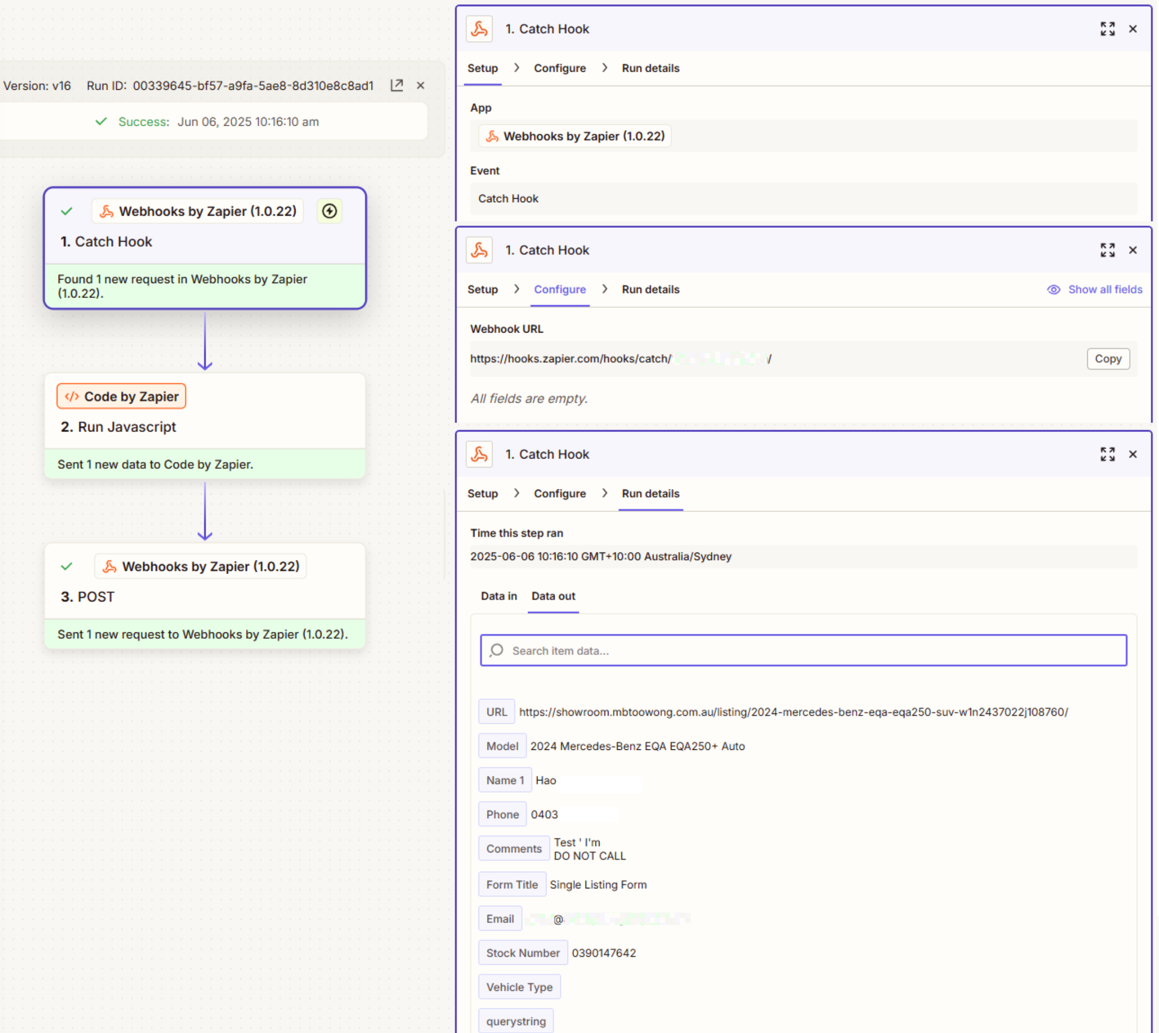Click the Event field showing Catch Hook

click(803, 199)
